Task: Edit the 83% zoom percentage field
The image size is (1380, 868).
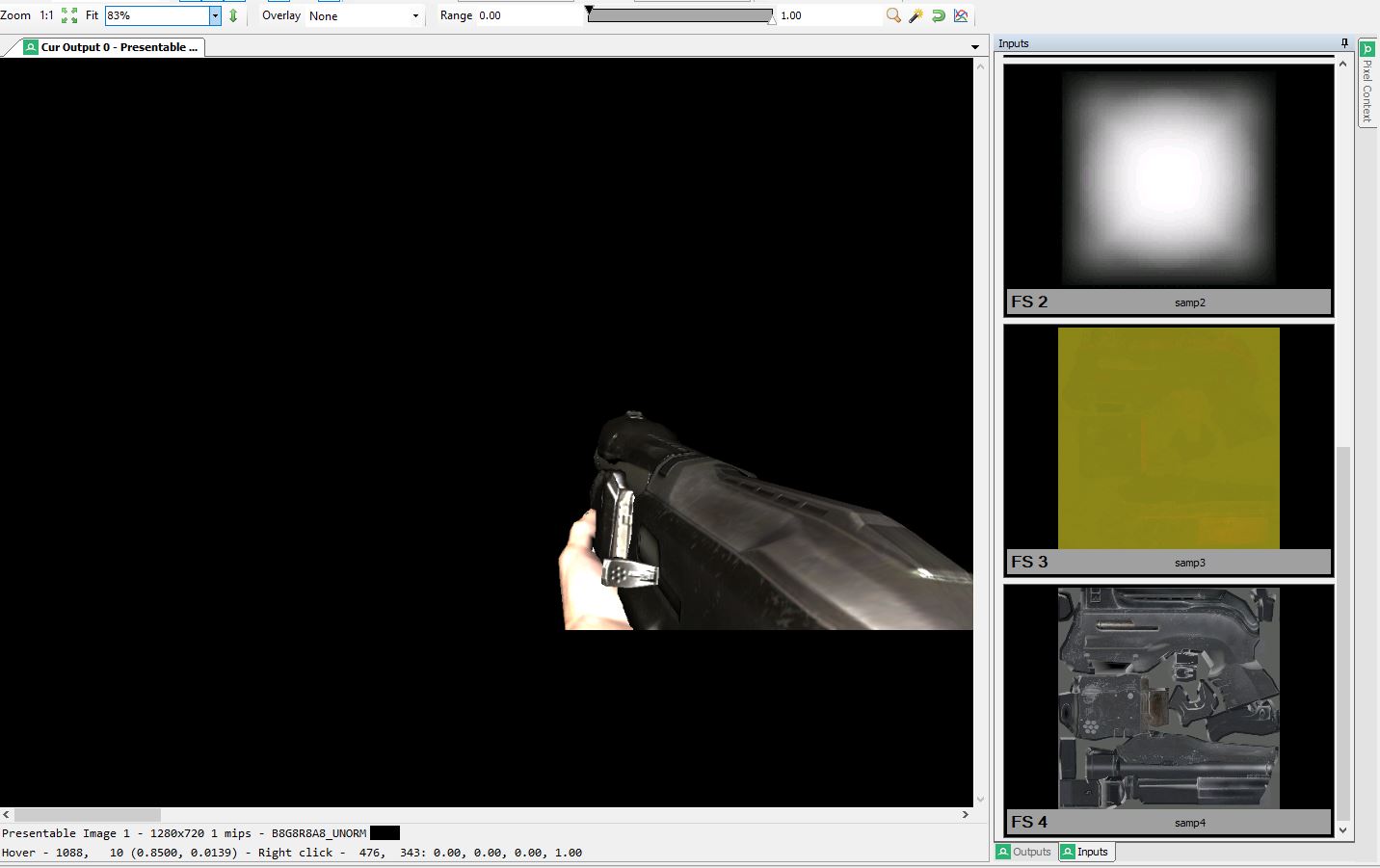Action: tap(157, 15)
